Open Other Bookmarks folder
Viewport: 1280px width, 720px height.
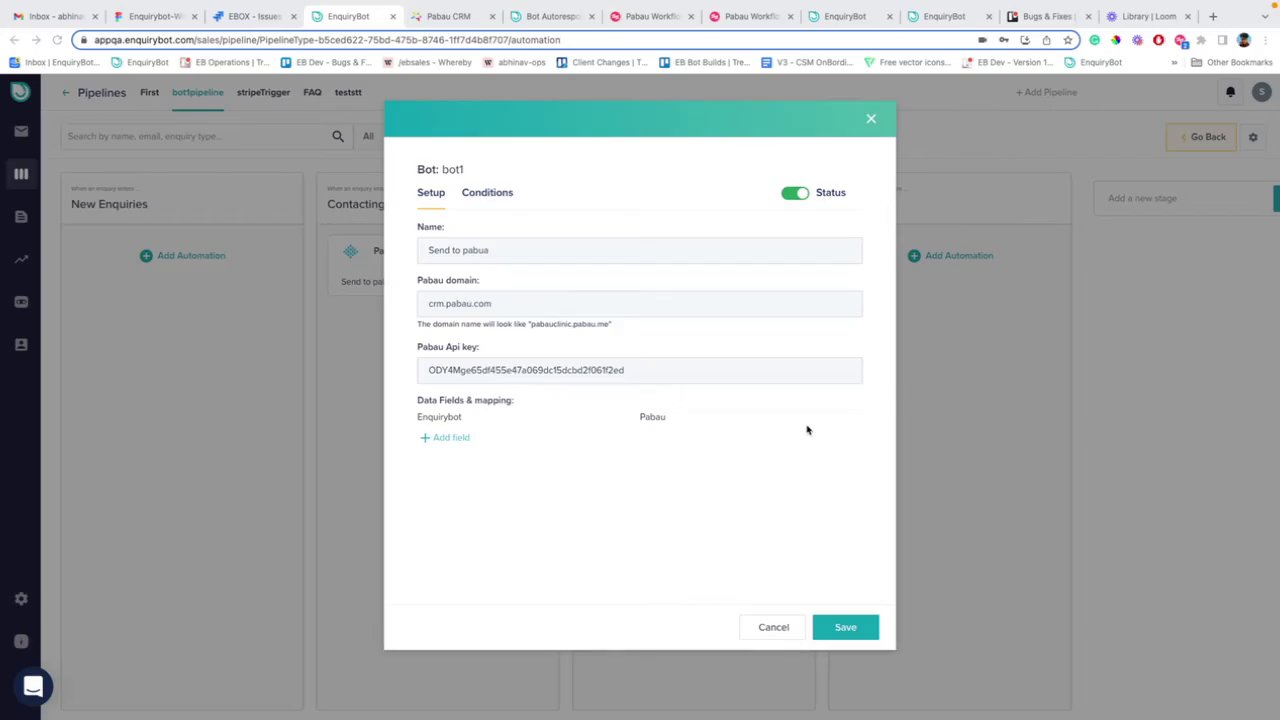1231,62
